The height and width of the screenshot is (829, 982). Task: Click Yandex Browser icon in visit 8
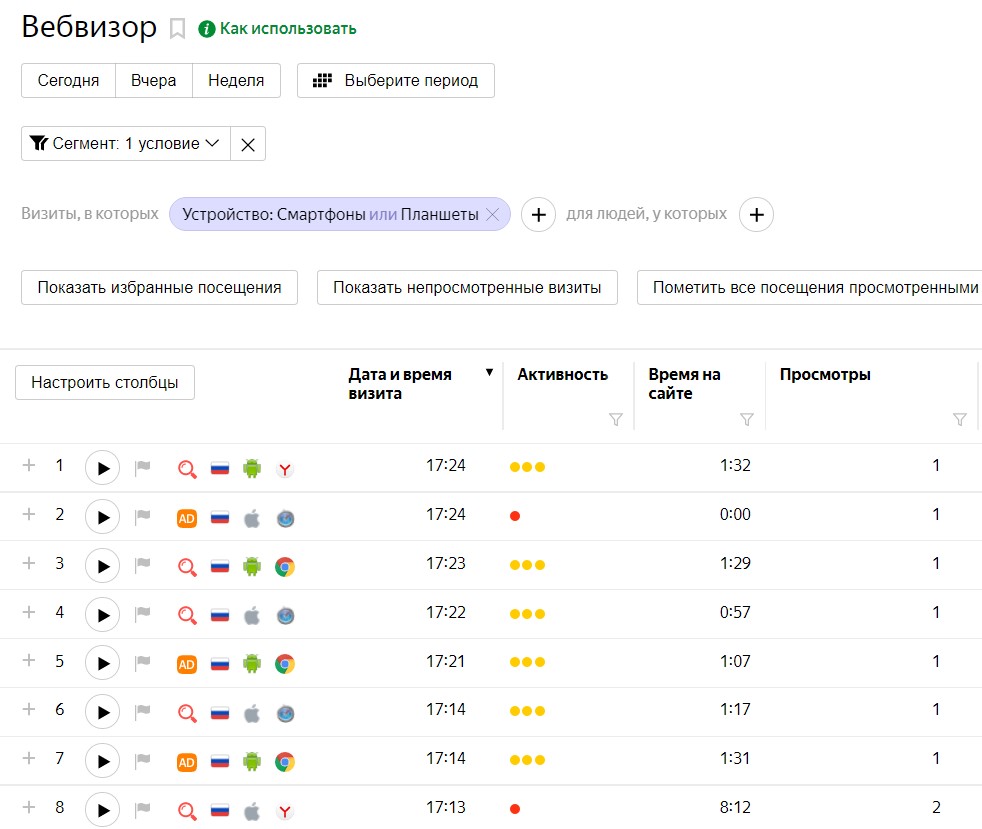285,811
